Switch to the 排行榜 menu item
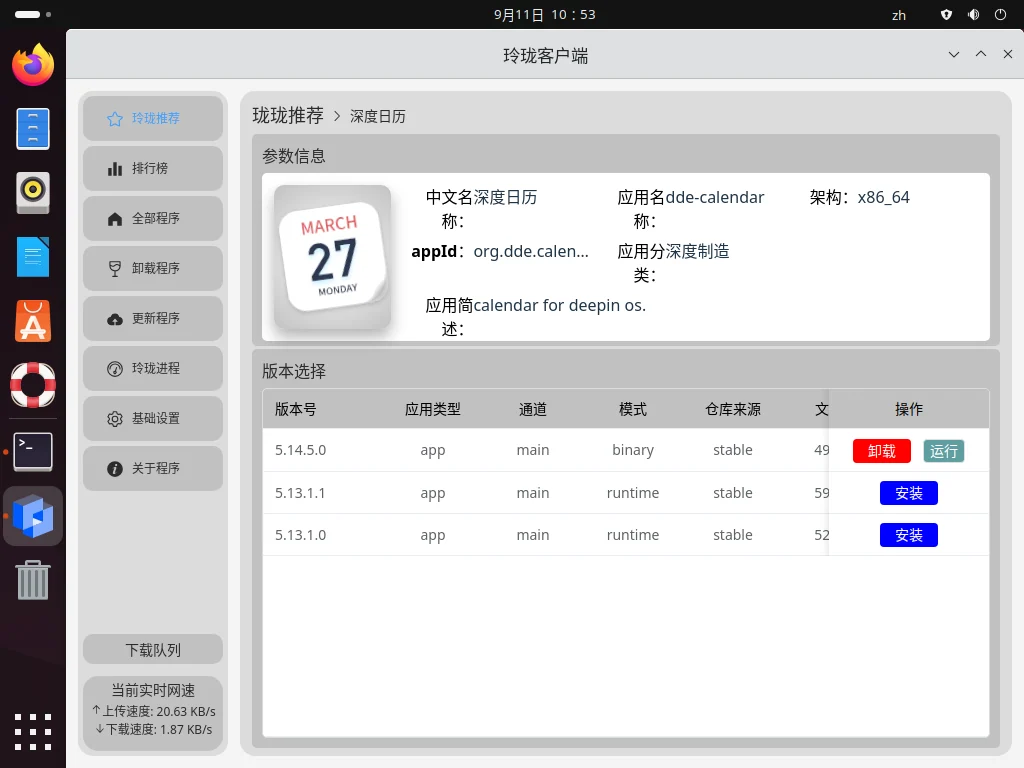The image size is (1024, 768). click(153, 168)
